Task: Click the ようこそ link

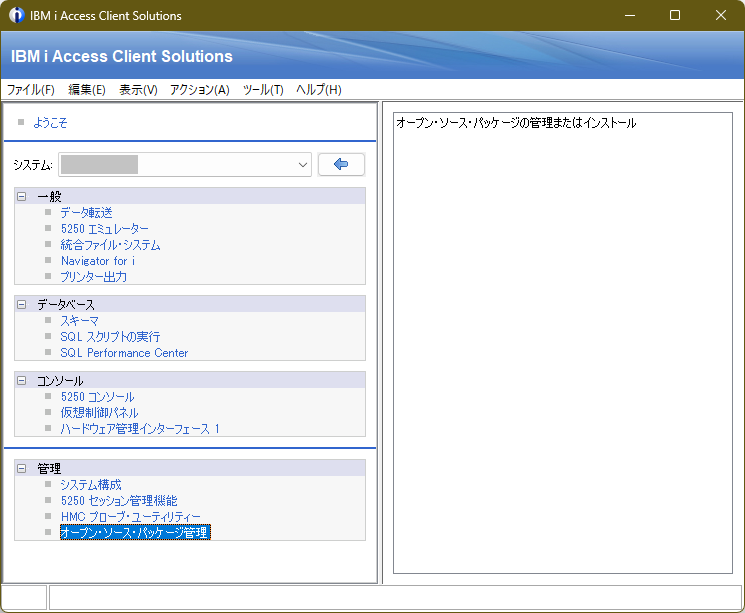Action: (x=50, y=123)
